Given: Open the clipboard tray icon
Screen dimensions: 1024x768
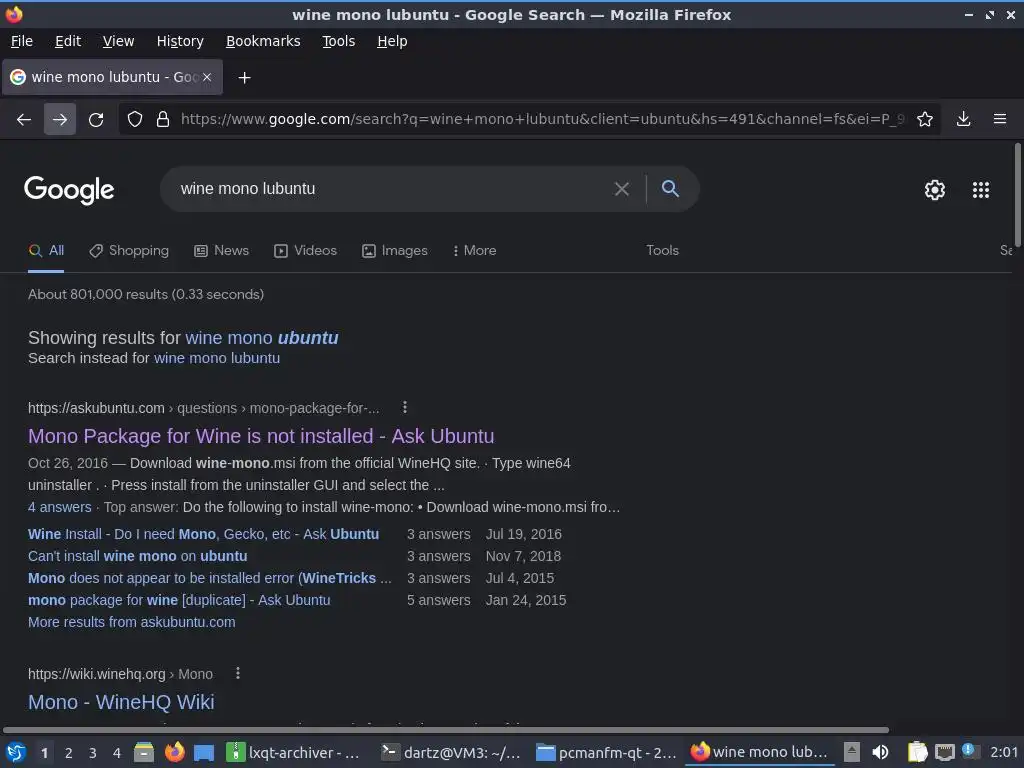Looking at the screenshot, I should (x=917, y=752).
